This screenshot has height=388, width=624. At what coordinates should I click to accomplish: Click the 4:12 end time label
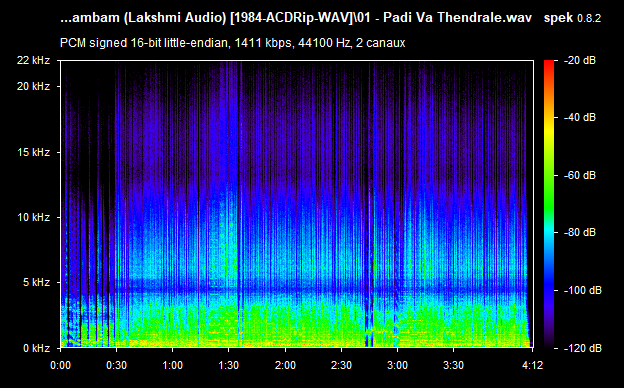coord(532,365)
